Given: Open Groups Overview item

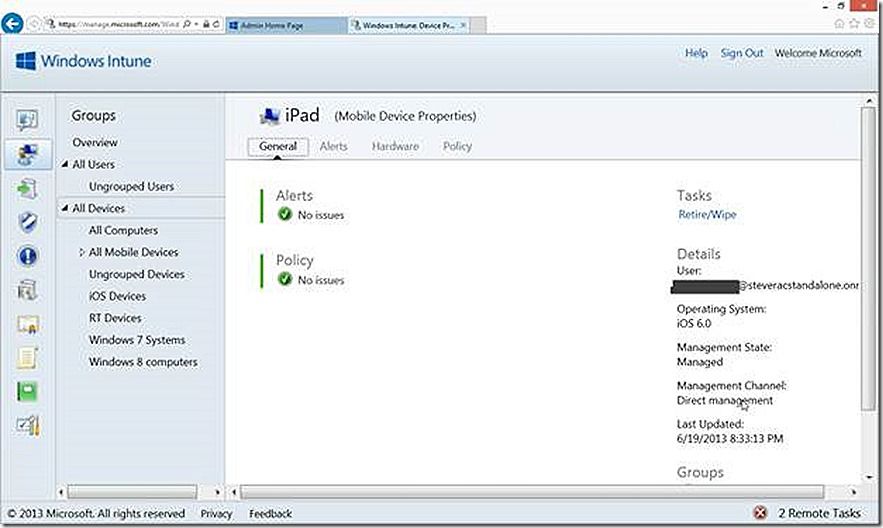Looking at the screenshot, I should click(95, 142).
